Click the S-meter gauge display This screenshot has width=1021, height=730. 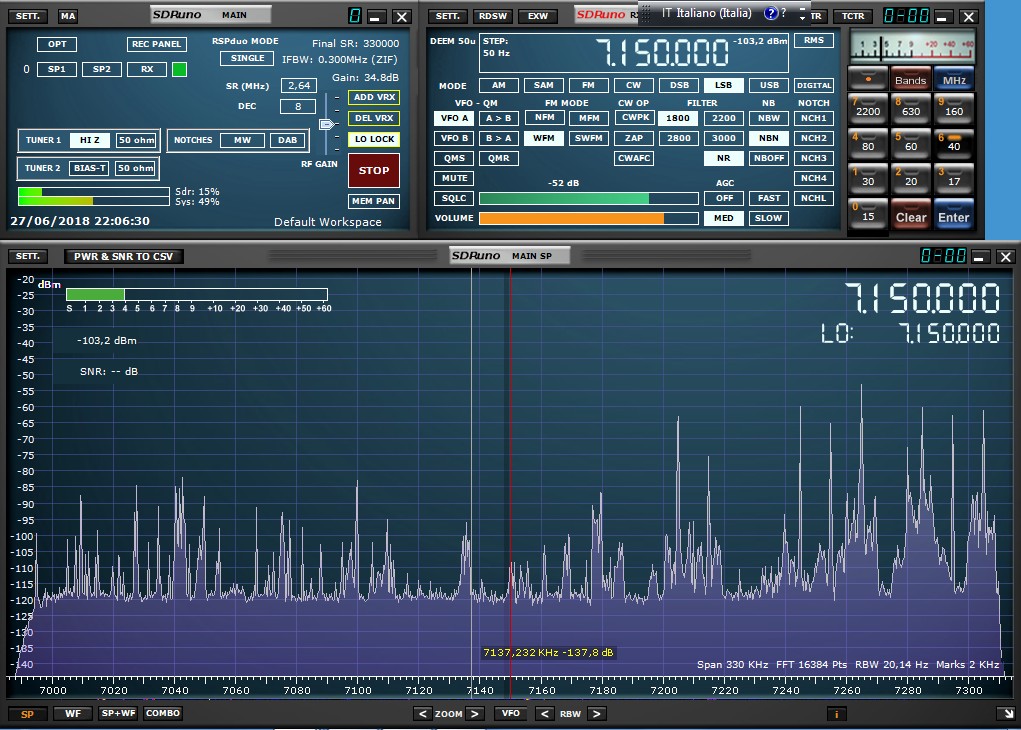[x=912, y=47]
